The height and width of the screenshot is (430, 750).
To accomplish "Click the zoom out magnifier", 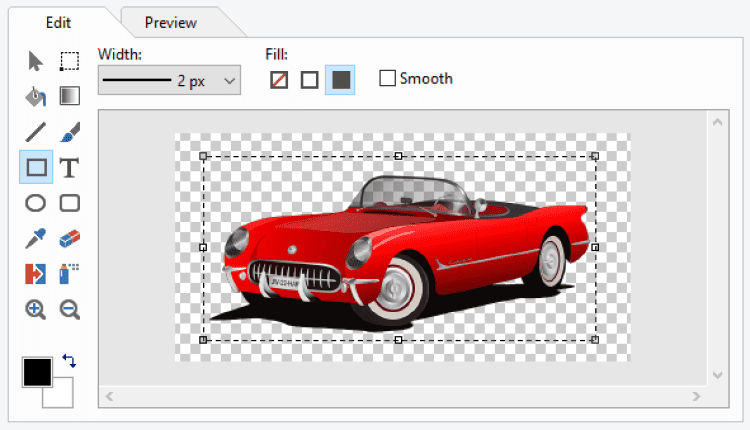I will click(x=69, y=309).
